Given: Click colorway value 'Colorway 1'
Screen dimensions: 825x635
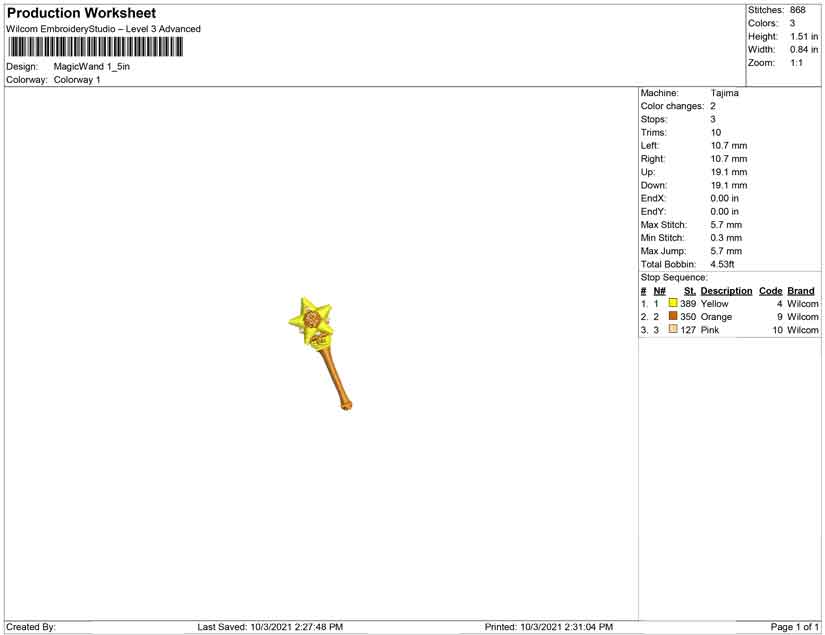Looking at the screenshot, I should [77, 80].
